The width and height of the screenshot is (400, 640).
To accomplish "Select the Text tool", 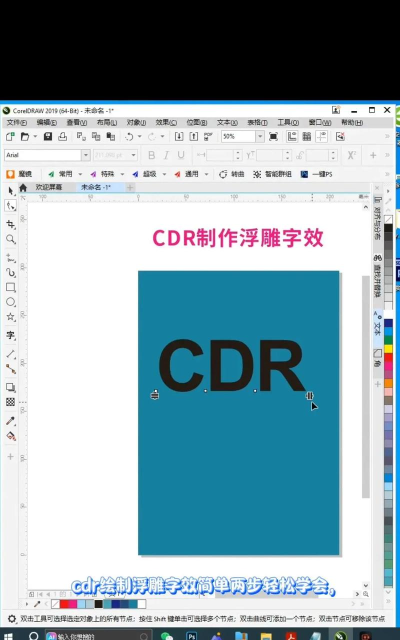I will point(11,335).
